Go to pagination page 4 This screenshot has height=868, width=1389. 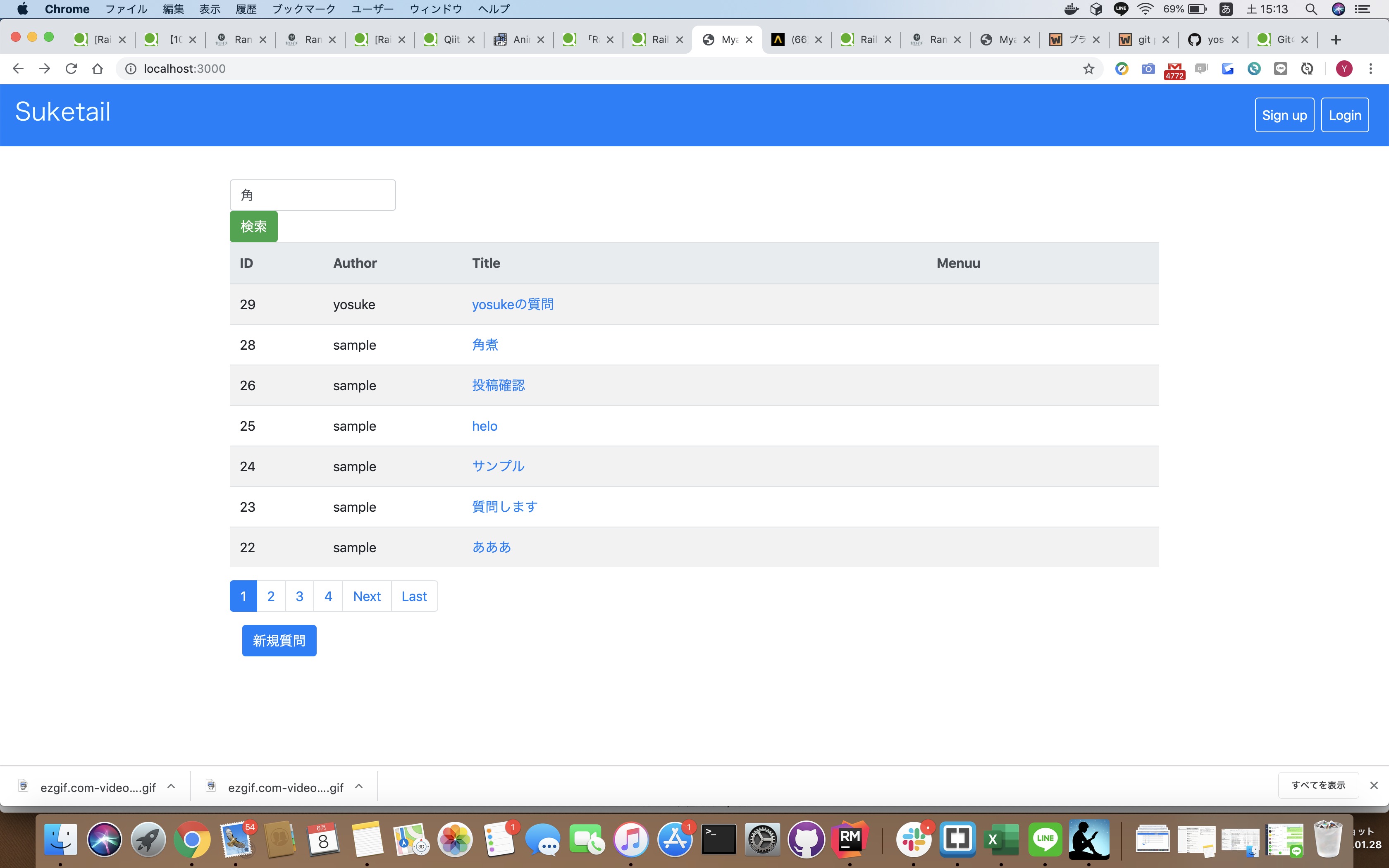pos(328,596)
